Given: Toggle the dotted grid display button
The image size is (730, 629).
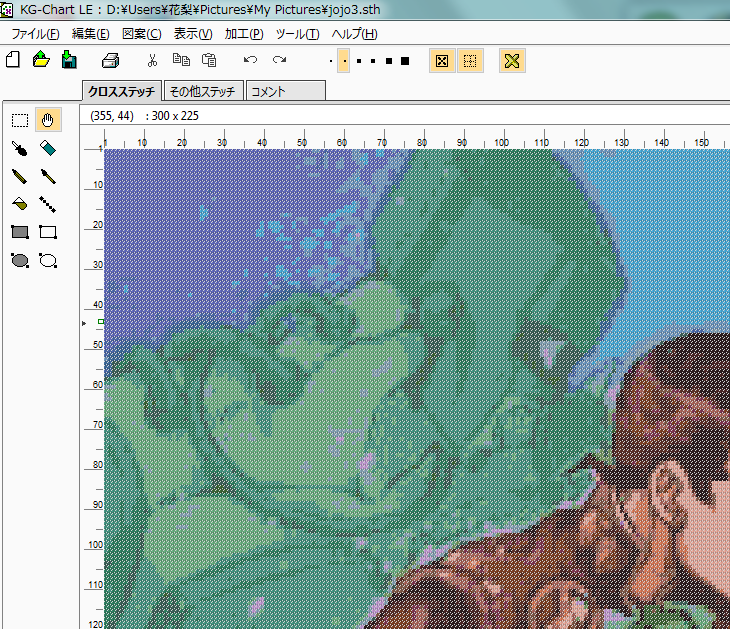Looking at the screenshot, I should click(x=470, y=61).
